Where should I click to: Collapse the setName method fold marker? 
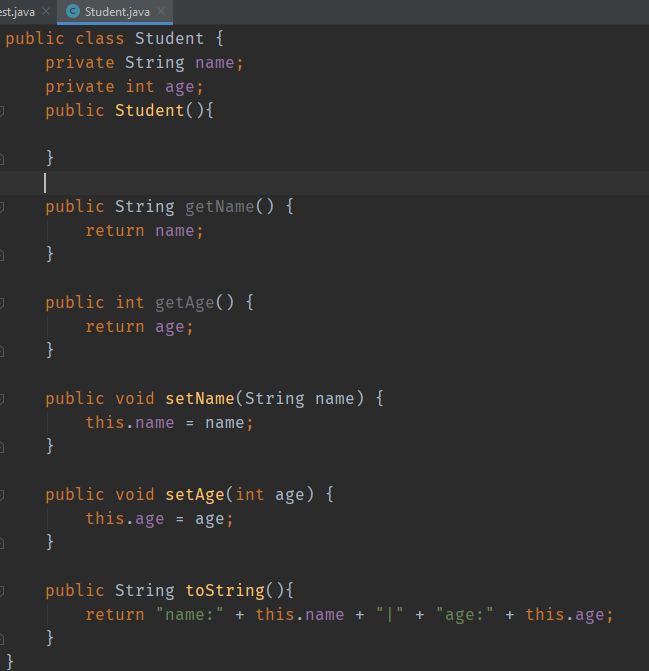(x=2, y=399)
